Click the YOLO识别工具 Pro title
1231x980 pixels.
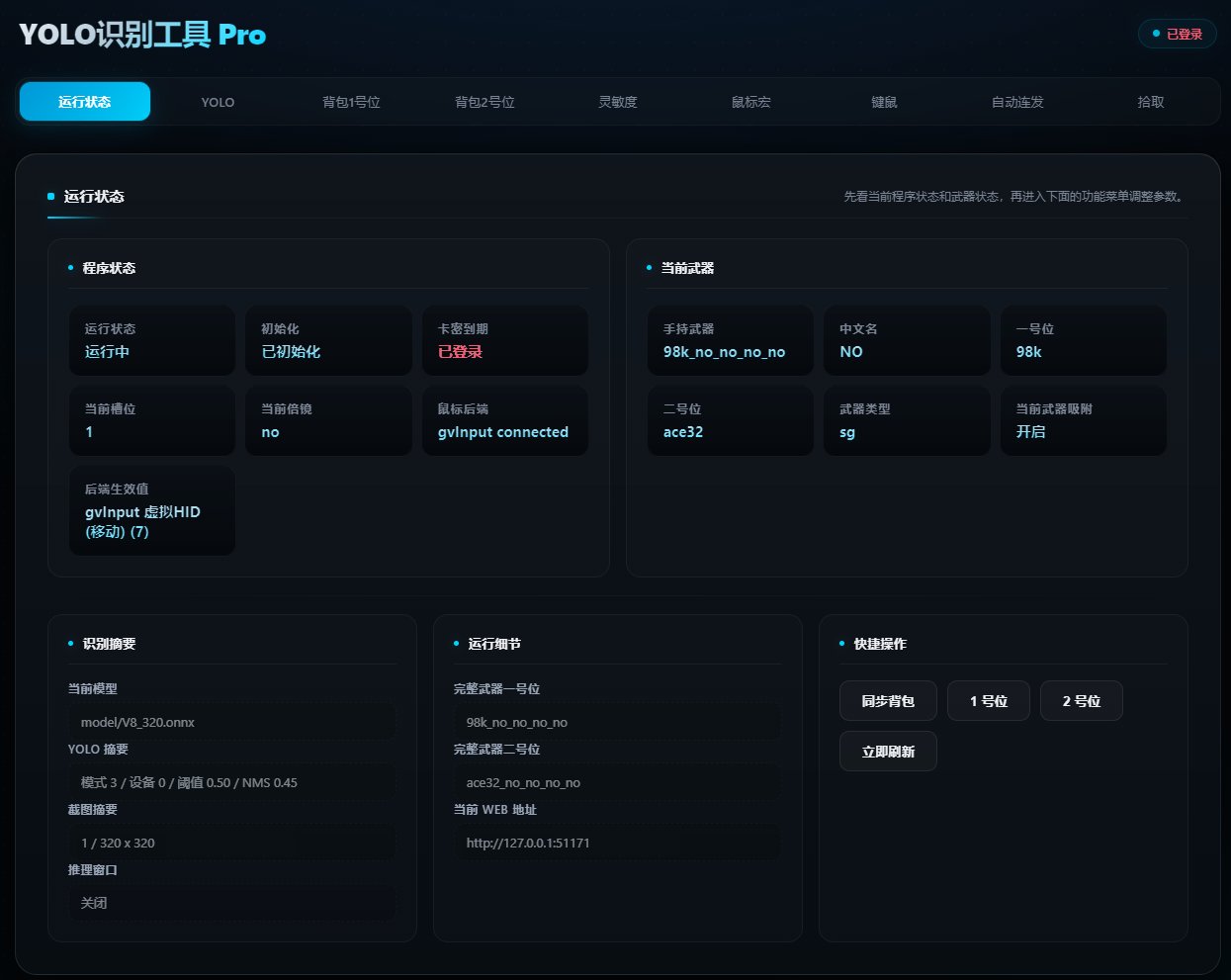[x=142, y=35]
